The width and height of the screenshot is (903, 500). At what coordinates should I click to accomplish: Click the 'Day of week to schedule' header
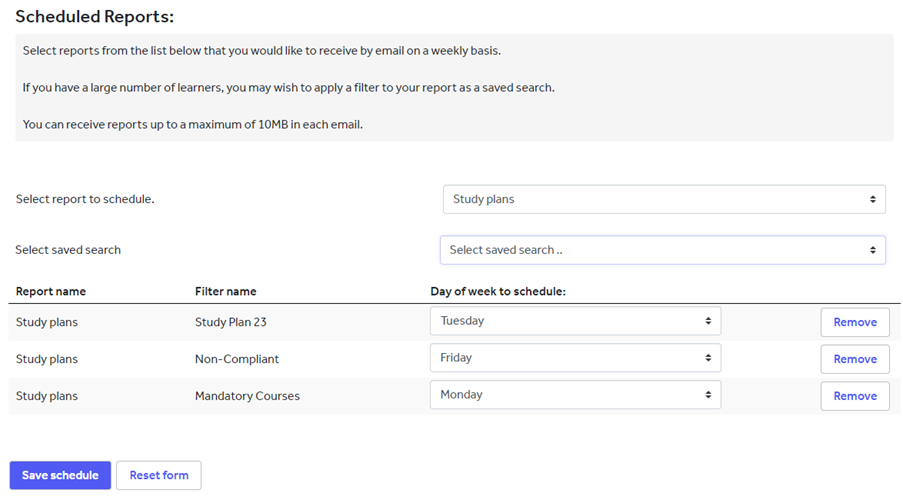coord(498,292)
